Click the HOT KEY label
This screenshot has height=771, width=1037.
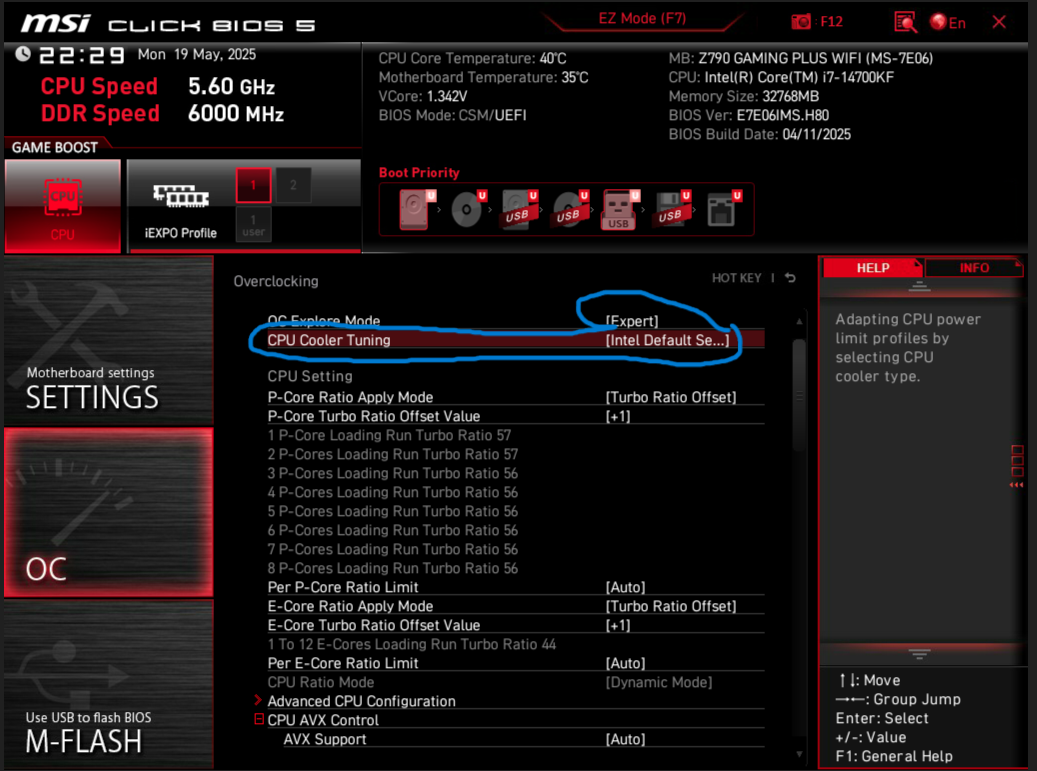click(736, 278)
